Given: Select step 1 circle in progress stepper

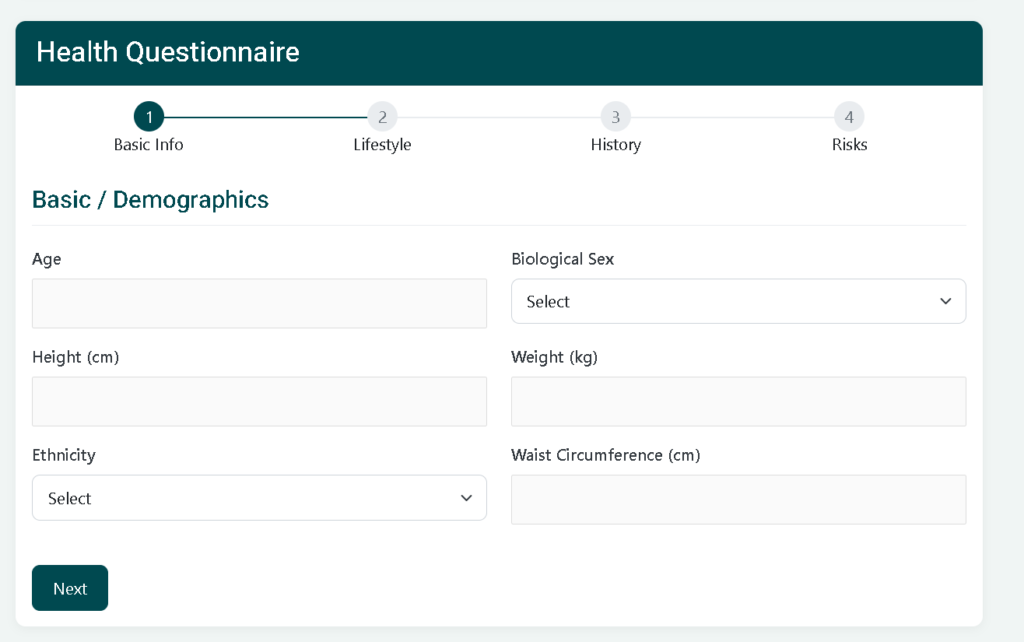Looking at the screenshot, I should 149,117.
